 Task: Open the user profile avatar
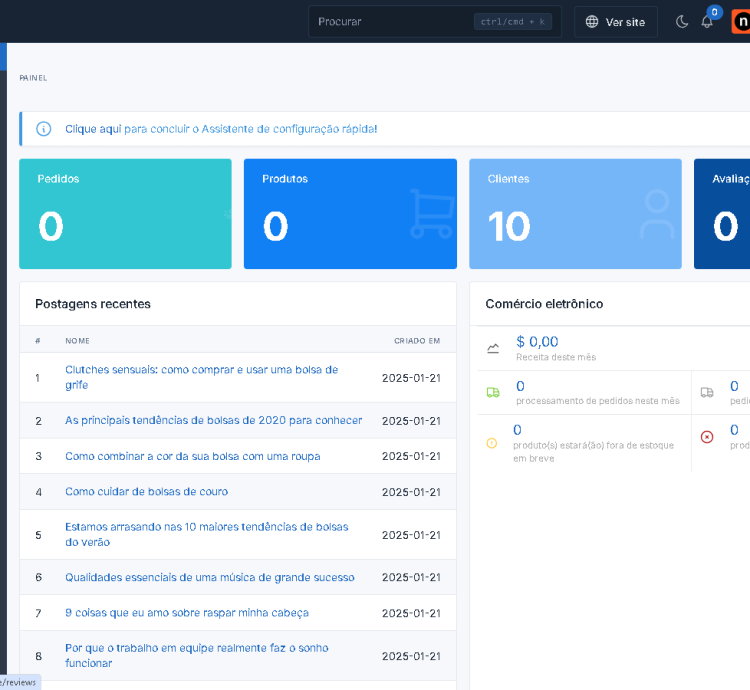pos(741,21)
